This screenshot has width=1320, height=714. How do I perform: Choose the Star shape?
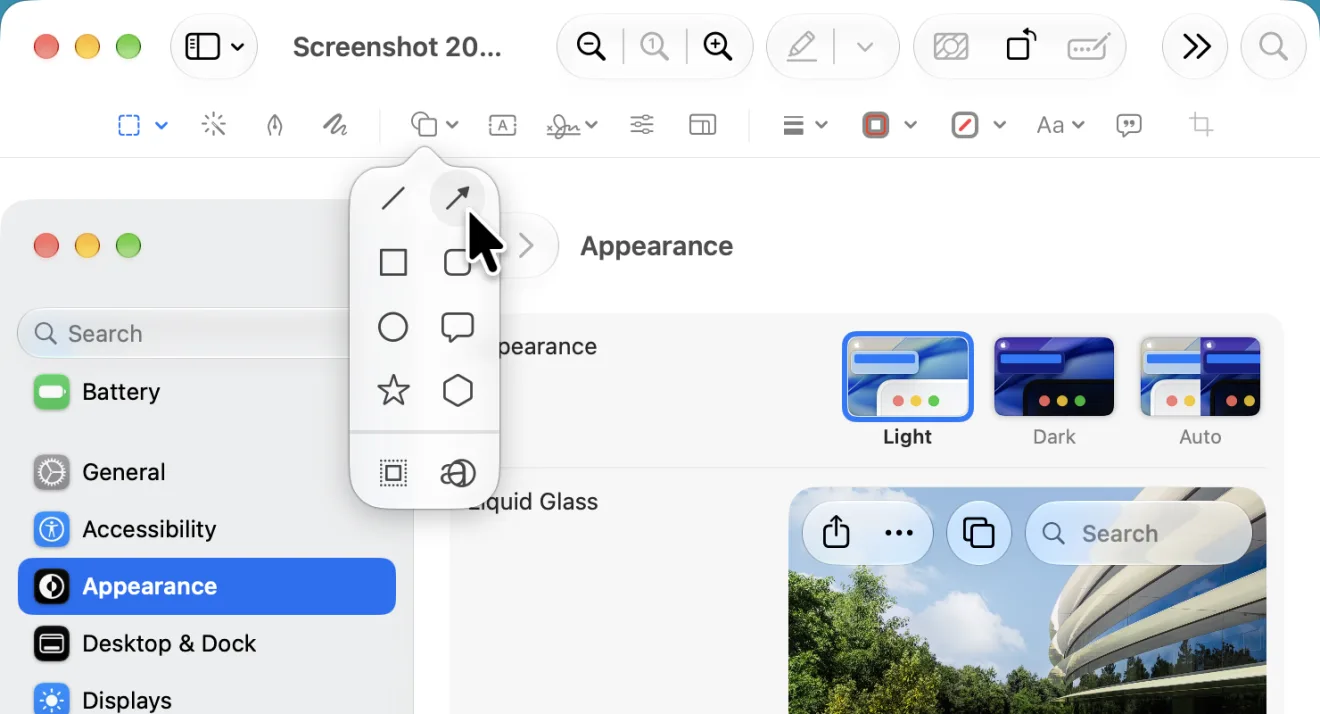pos(393,390)
